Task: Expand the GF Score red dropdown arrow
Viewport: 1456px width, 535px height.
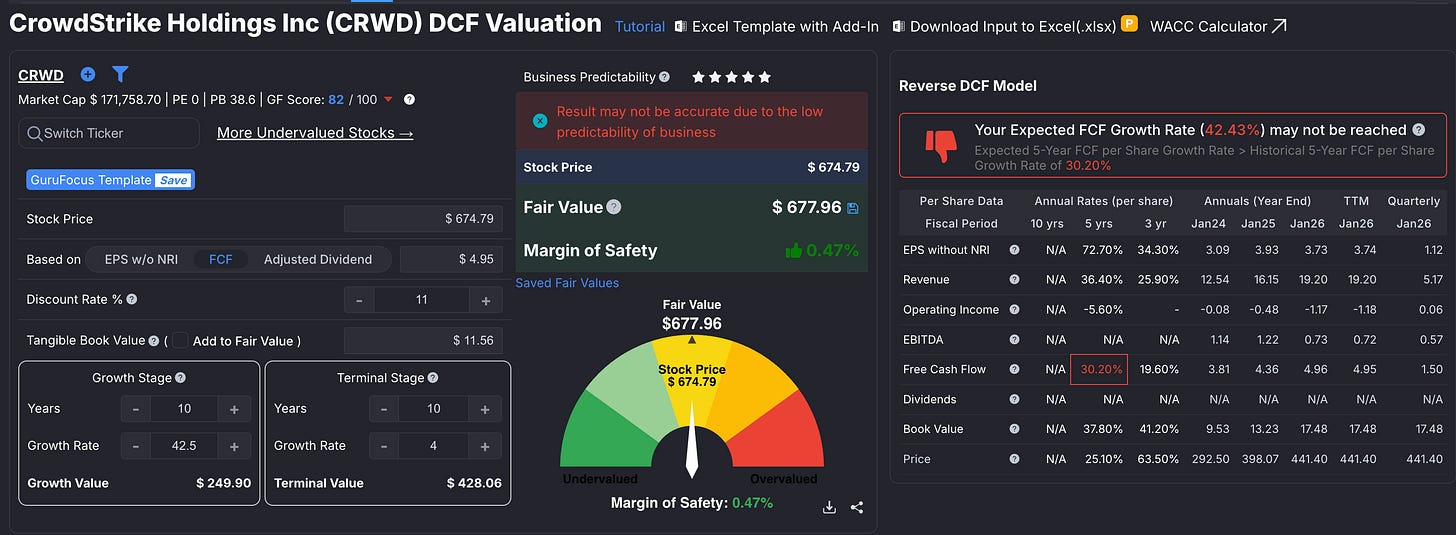Action: [389, 99]
